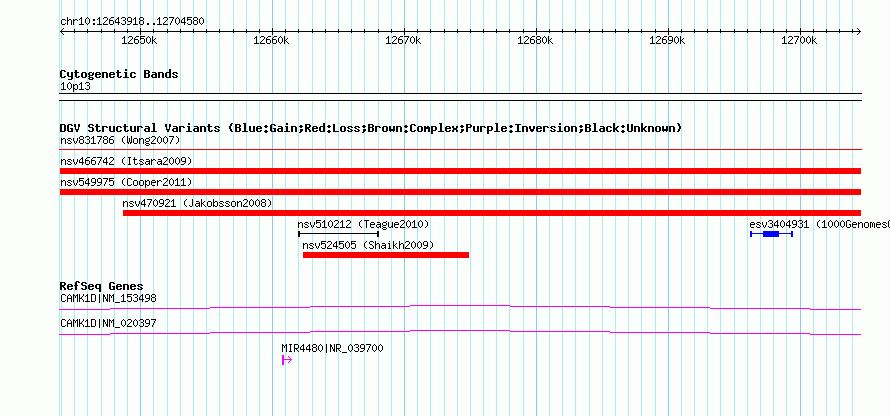
Task: Click the RefSeq Genes track heading
Action: click(102, 286)
